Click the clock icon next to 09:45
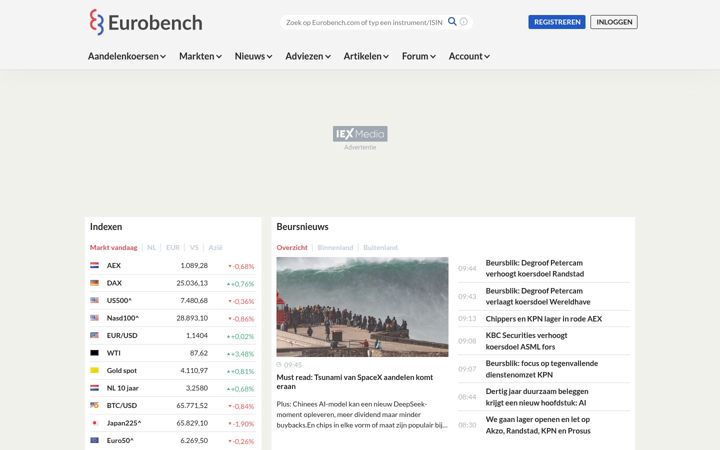 click(279, 365)
